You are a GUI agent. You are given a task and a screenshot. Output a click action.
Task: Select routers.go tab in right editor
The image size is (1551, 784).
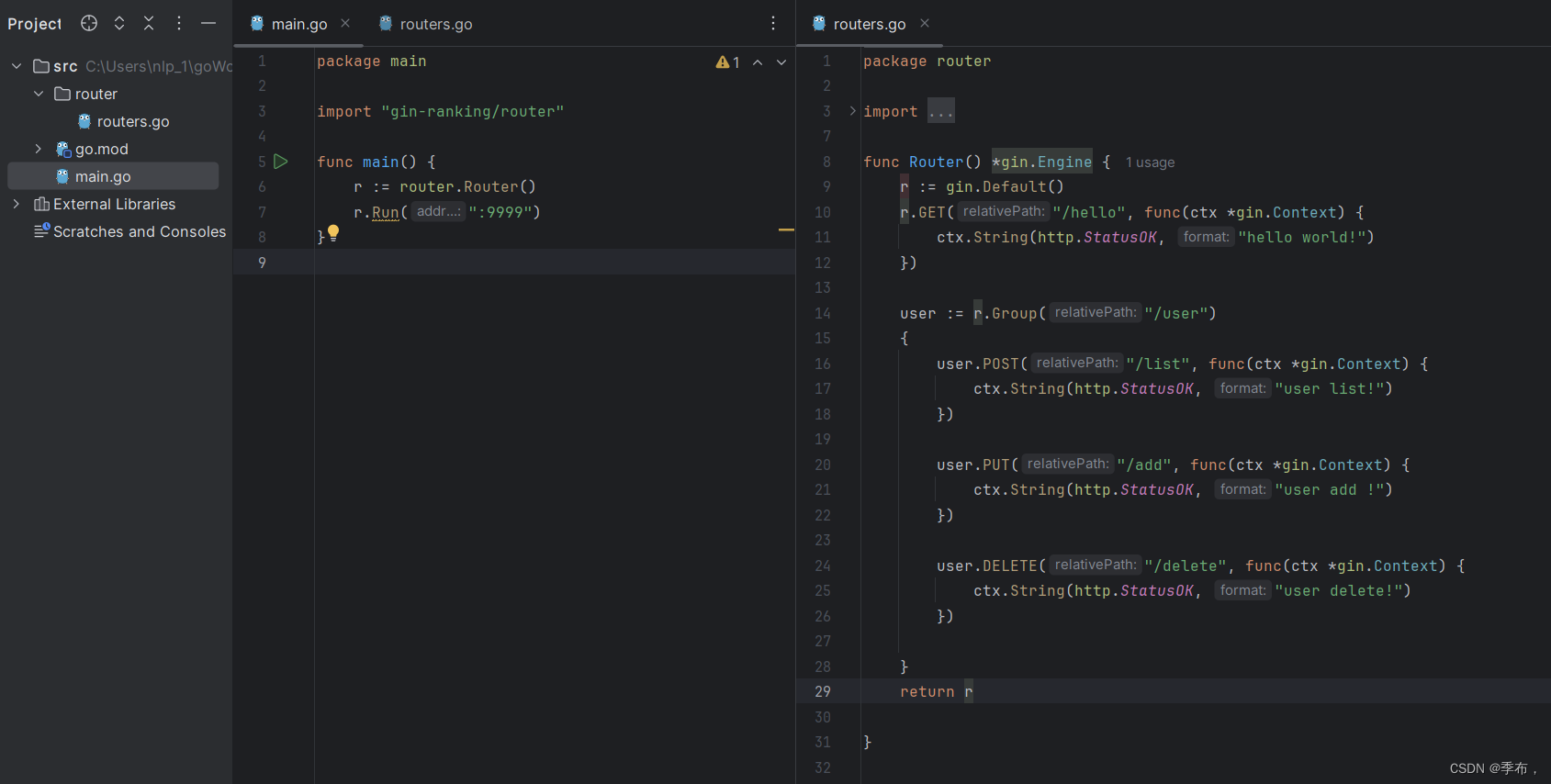click(869, 24)
